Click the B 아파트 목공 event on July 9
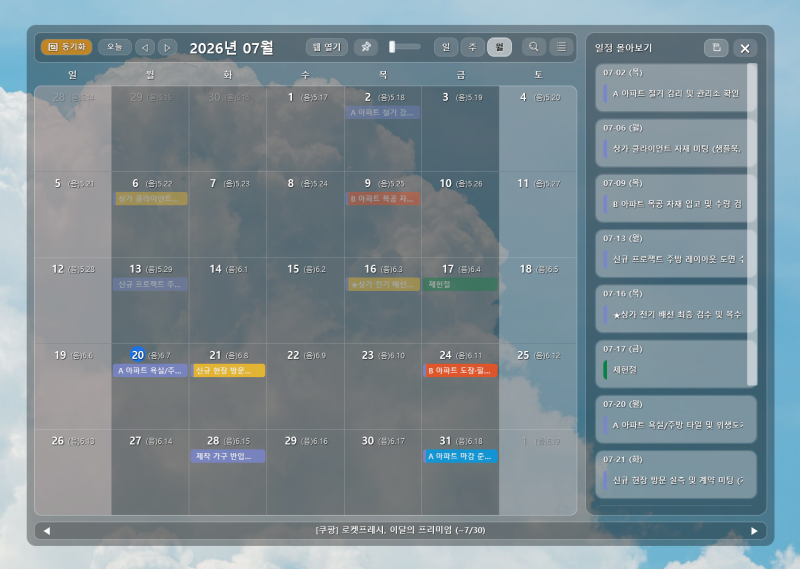Image resolution: width=800 pixels, height=569 pixels. [x=383, y=199]
